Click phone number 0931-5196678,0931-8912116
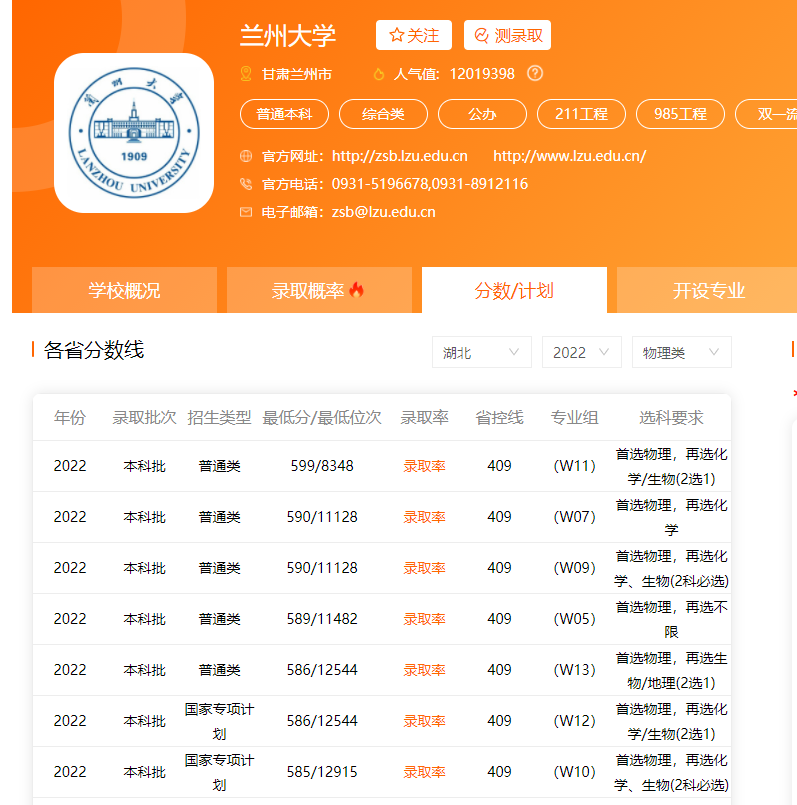Viewport: 797px width, 805px height. pos(430,184)
